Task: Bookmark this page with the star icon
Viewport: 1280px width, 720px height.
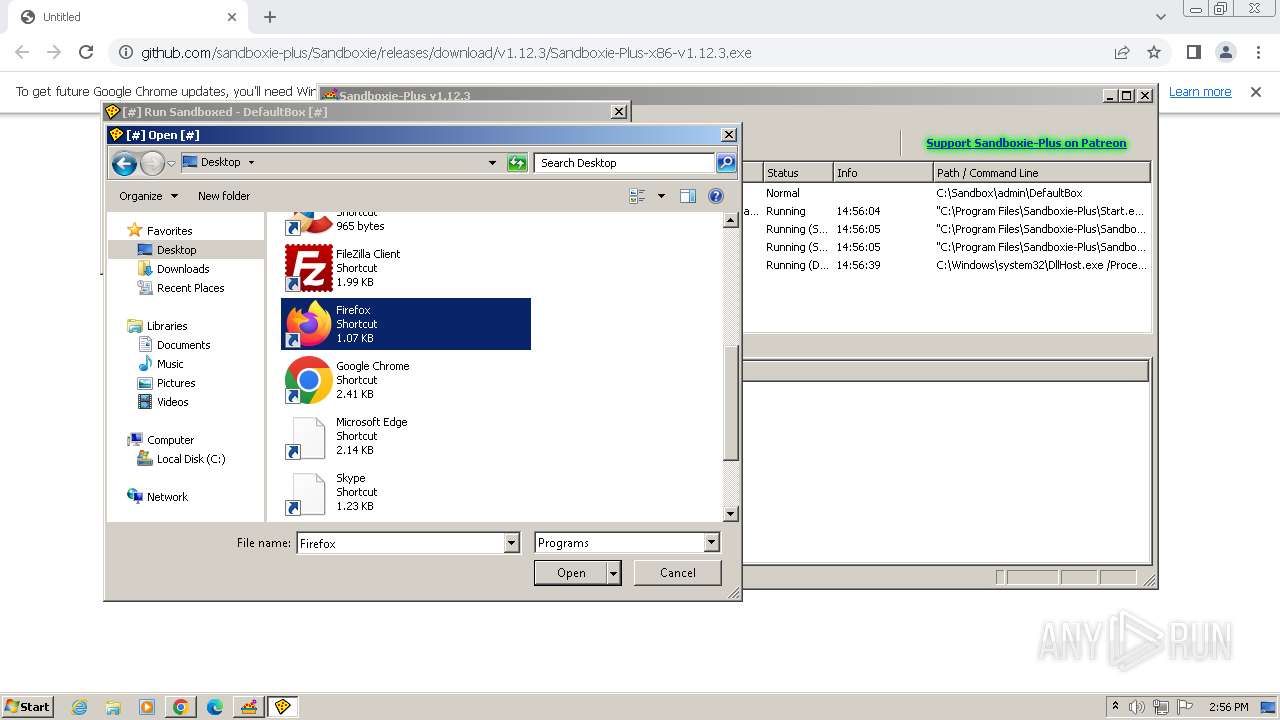Action: click(1154, 52)
